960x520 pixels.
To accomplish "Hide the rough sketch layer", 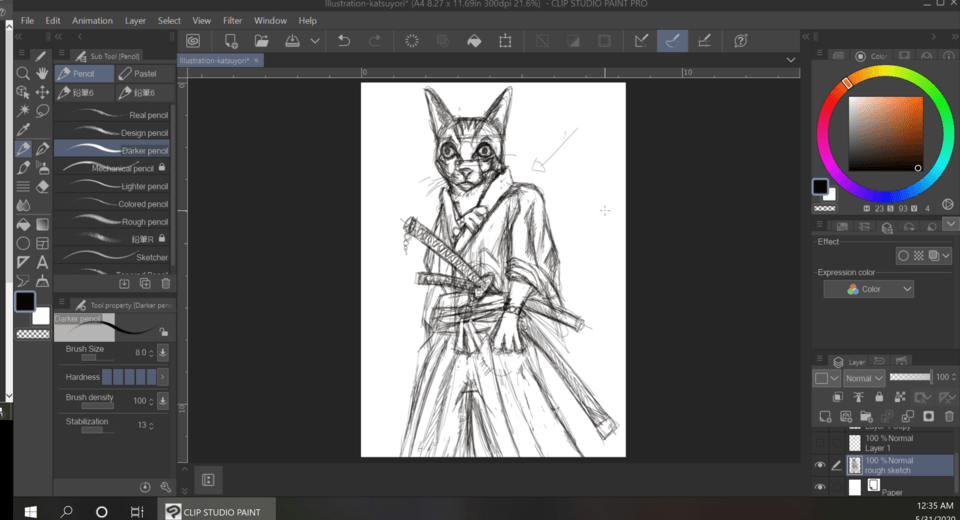I will (820, 465).
